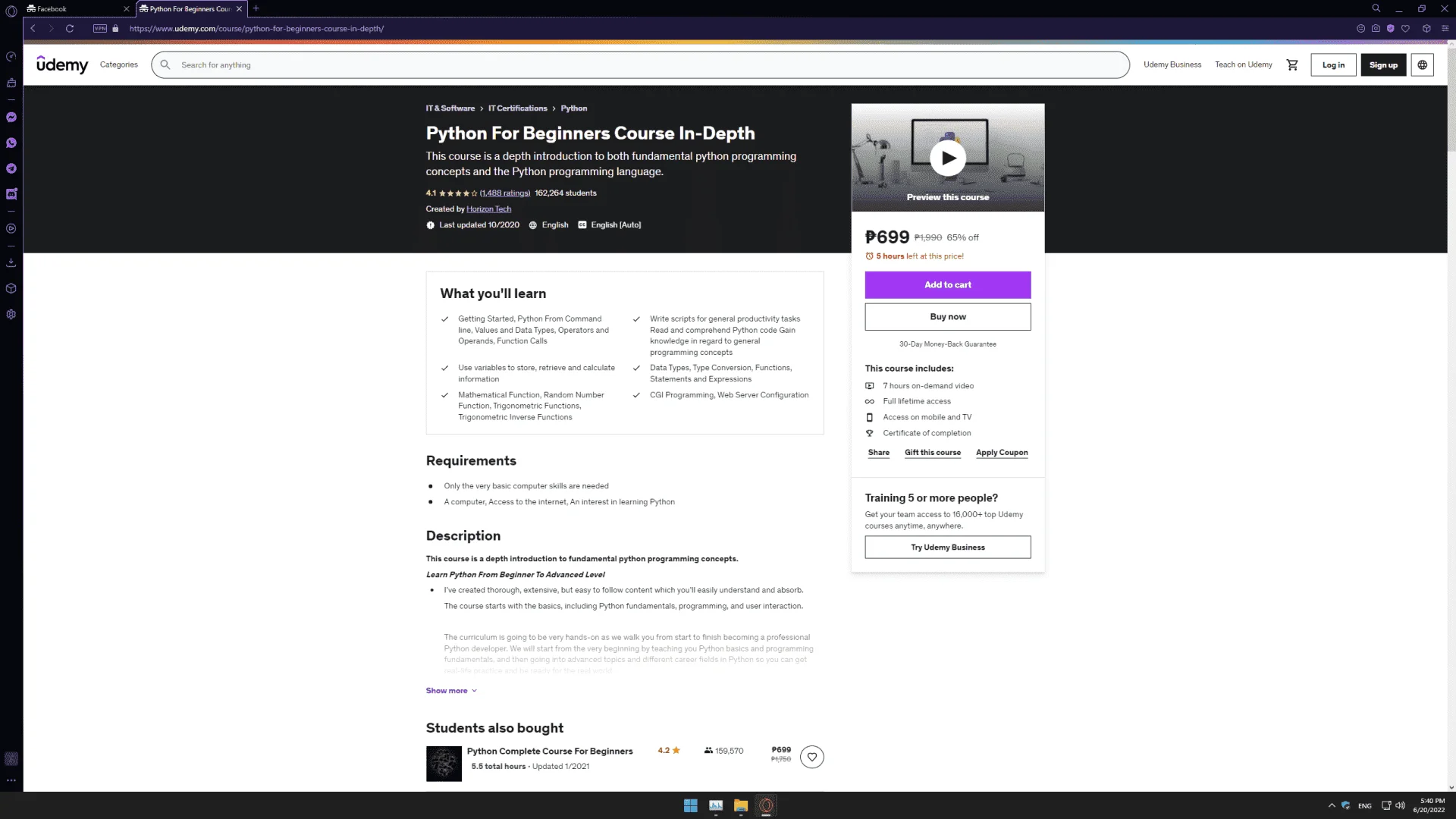1456x819 pixels.
Task: Click Gift this course
Action: (933, 453)
